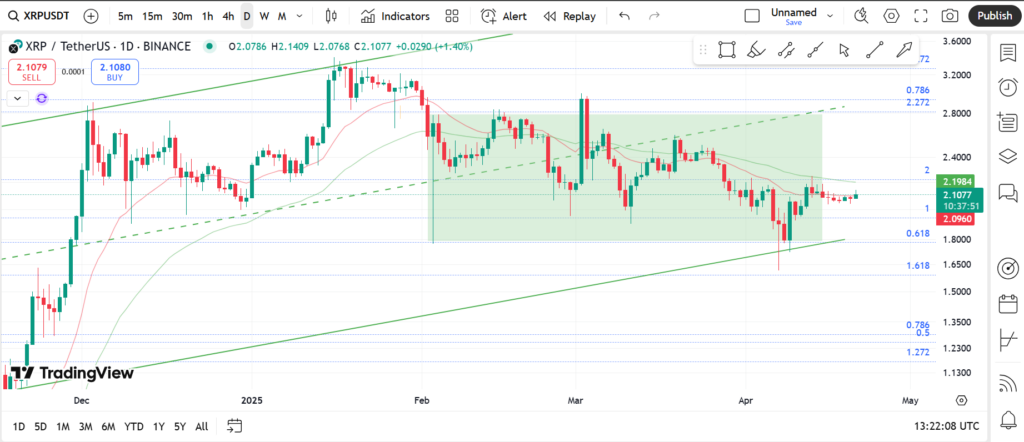
Task: Undo the last chart action
Action: [624, 16]
